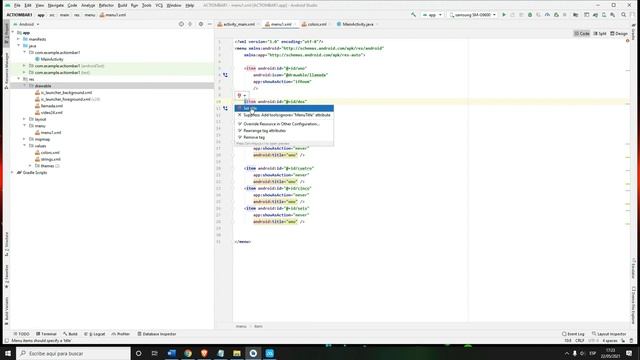The image size is (640, 360).
Task: Start debugging with the green bug icon
Action: point(530,15)
